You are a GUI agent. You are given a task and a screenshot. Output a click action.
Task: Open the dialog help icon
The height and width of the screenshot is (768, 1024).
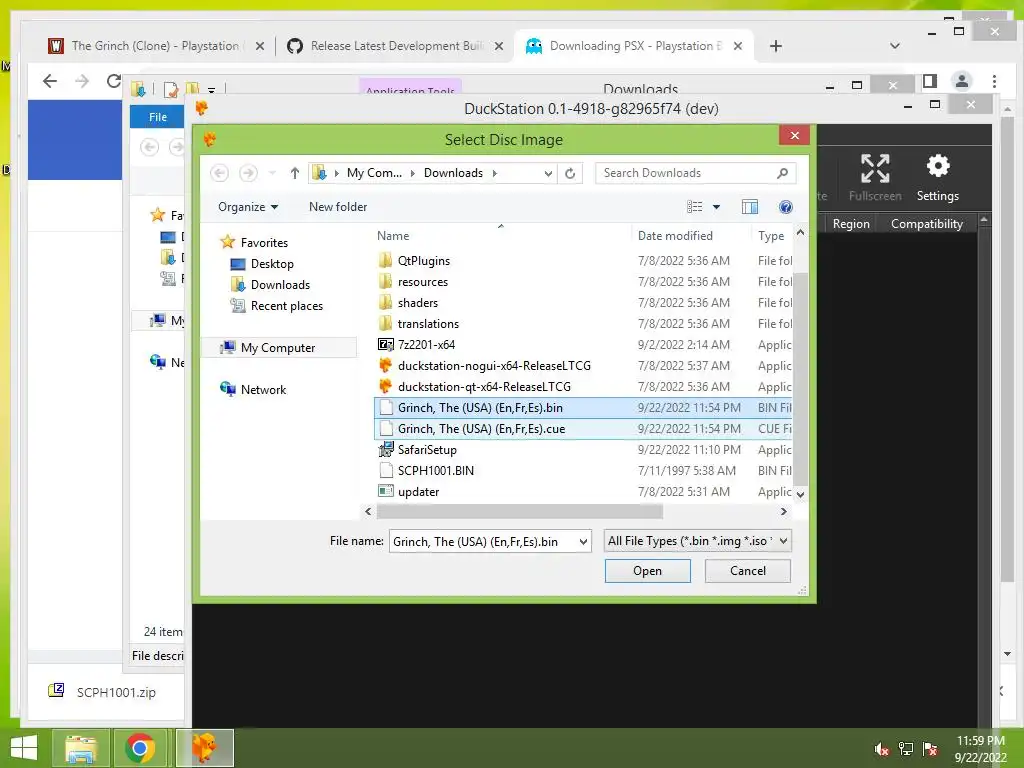[x=786, y=207]
